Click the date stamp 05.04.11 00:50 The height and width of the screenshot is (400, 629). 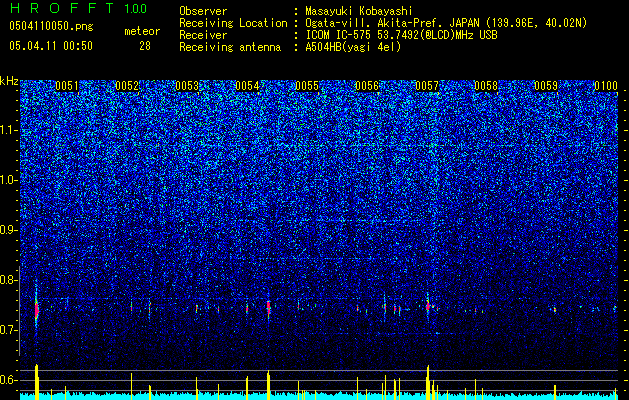click(x=51, y=46)
